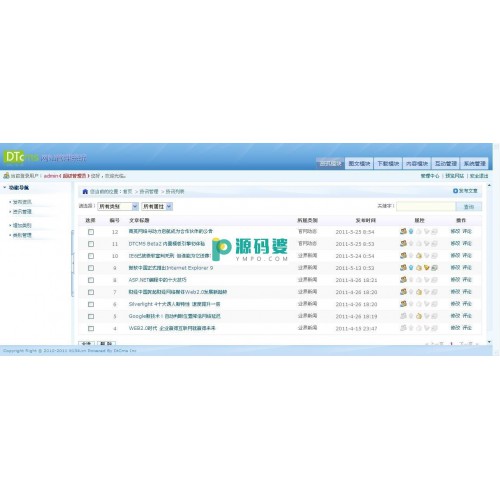Switch to the 图文模块 tab
Viewport: 500px width, 500px height.
(x=359, y=163)
